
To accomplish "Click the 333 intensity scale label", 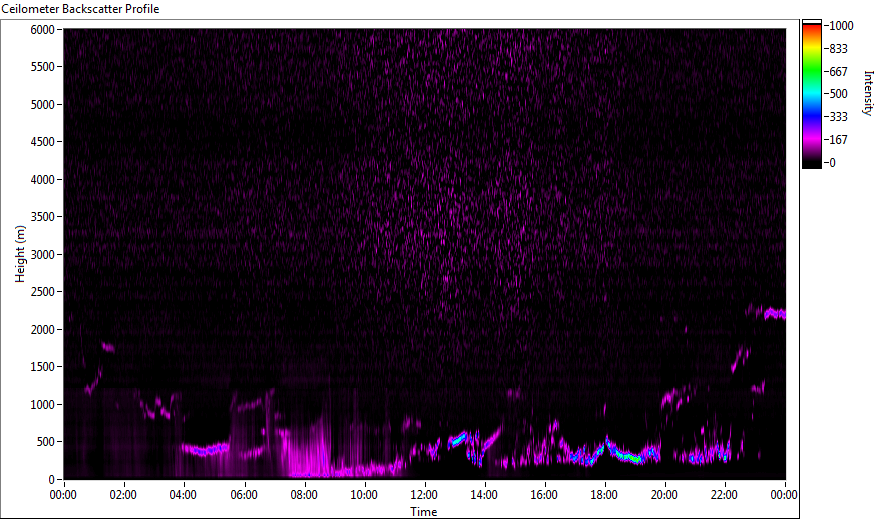I will click(838, 117).
